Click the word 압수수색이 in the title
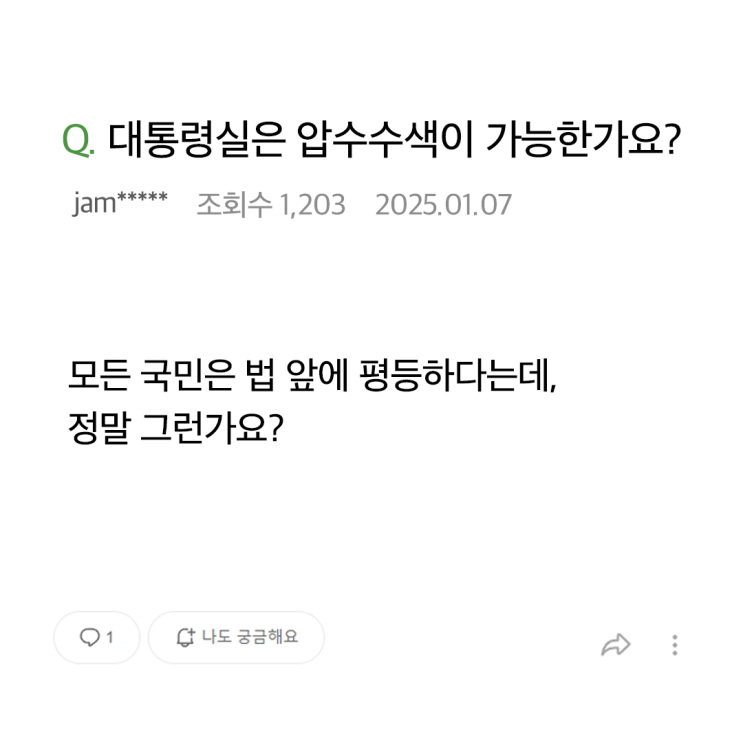743x743 pixels. coord(385,140)
